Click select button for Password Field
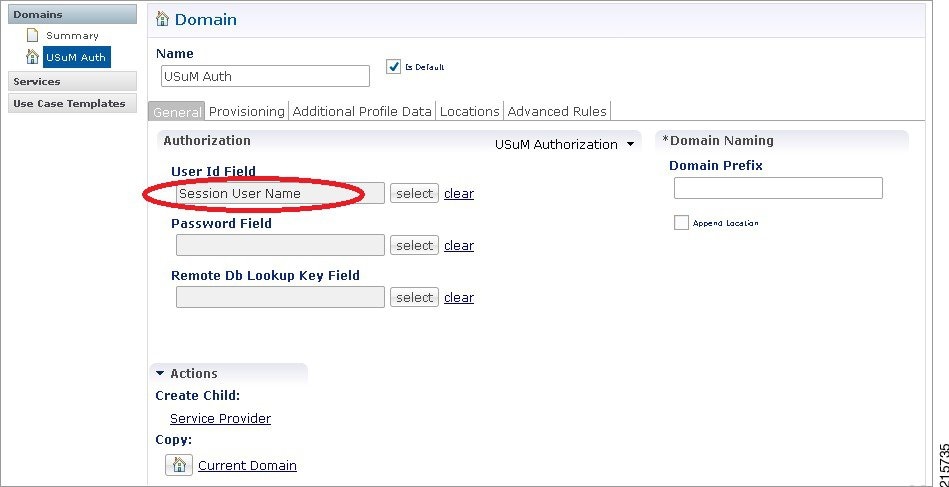Image resolution: width=949 pixels, height=487 pixels. click(x=414, y=246)
